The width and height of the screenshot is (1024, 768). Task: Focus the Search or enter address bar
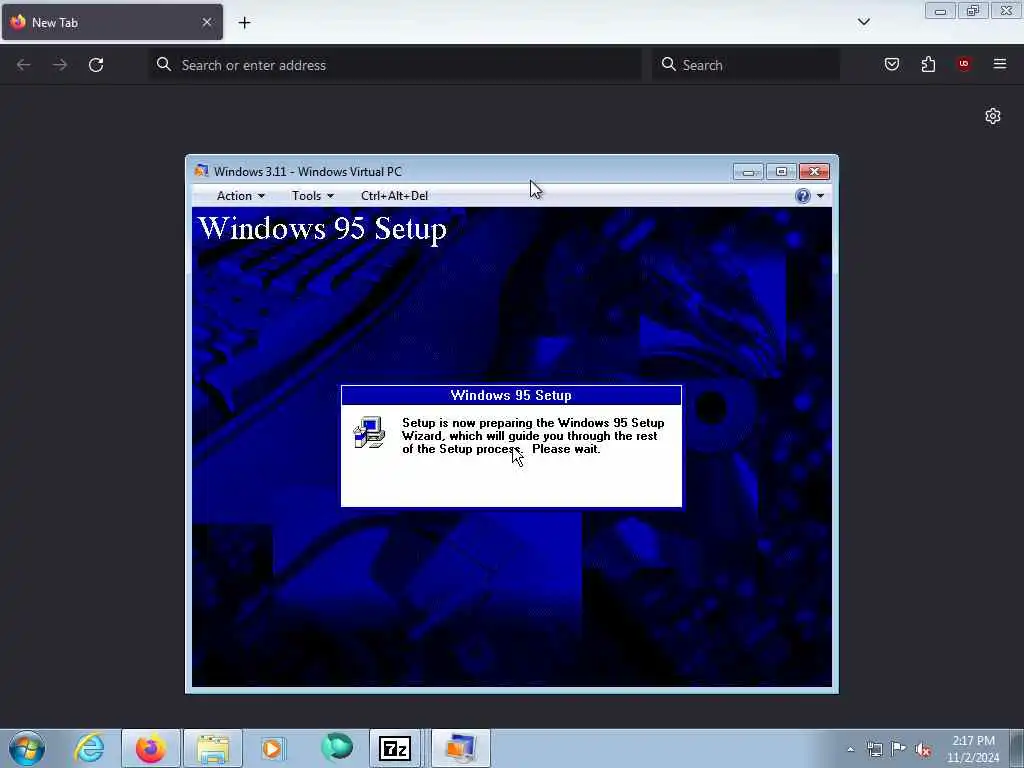pos(395,65)
